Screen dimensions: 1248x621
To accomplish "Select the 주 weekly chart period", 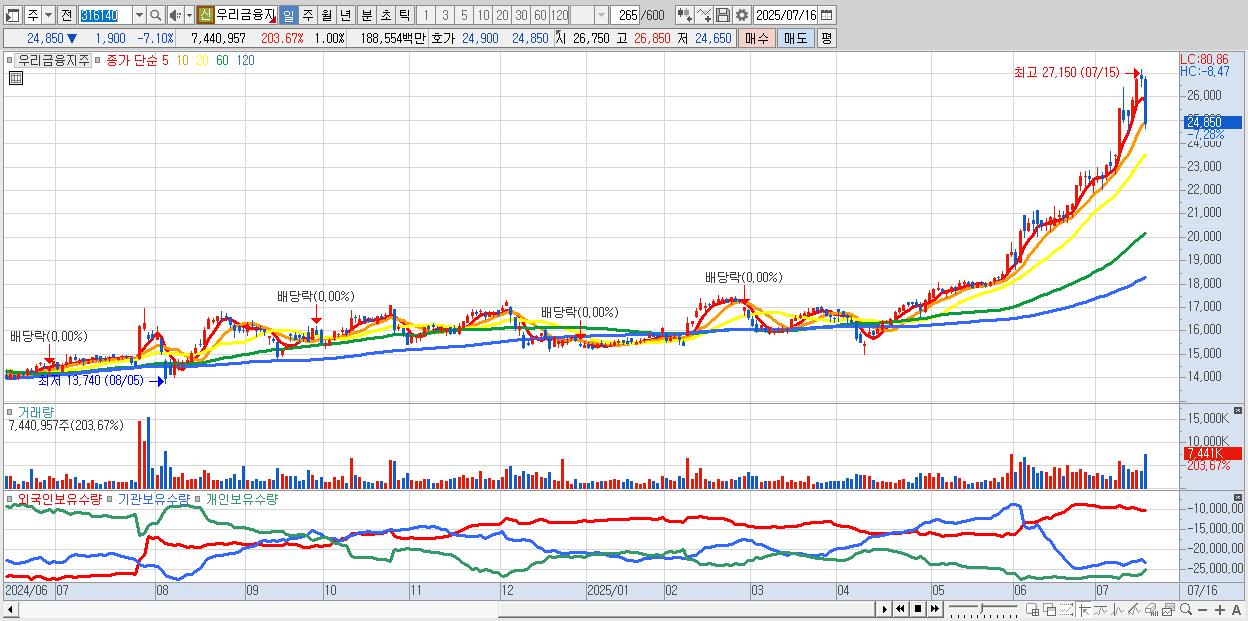I will [307, 16].
